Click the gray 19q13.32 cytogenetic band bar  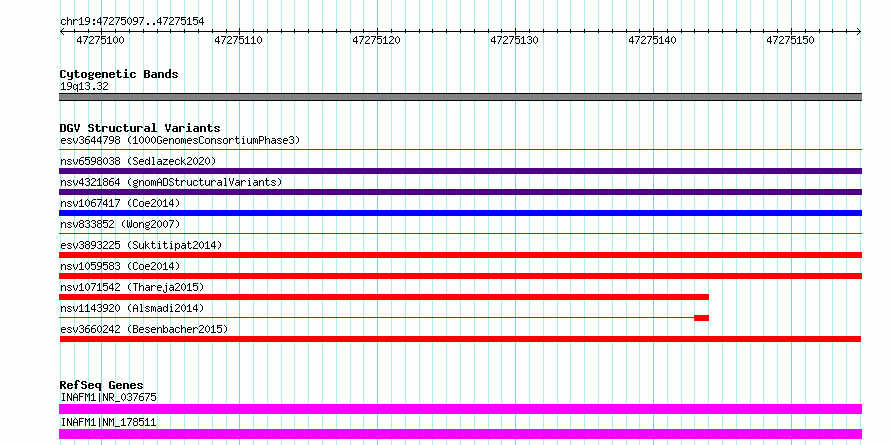pyautogui.click(x=460, y=97)
